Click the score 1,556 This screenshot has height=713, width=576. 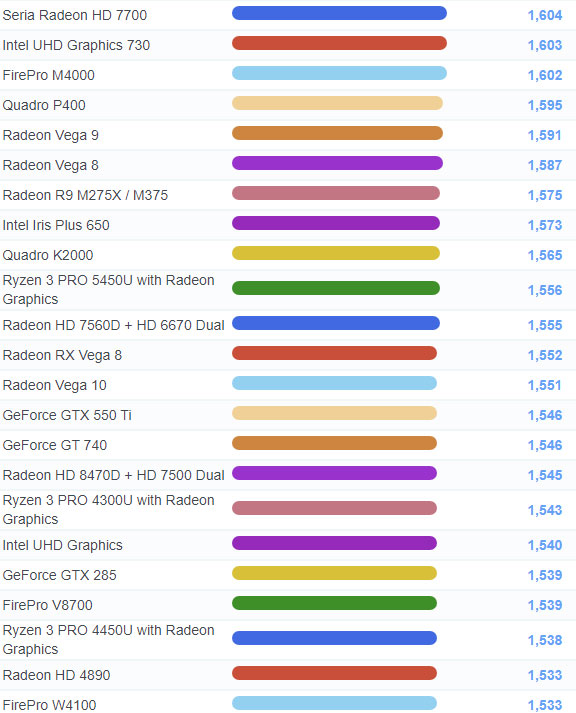(x=545, y=291)
